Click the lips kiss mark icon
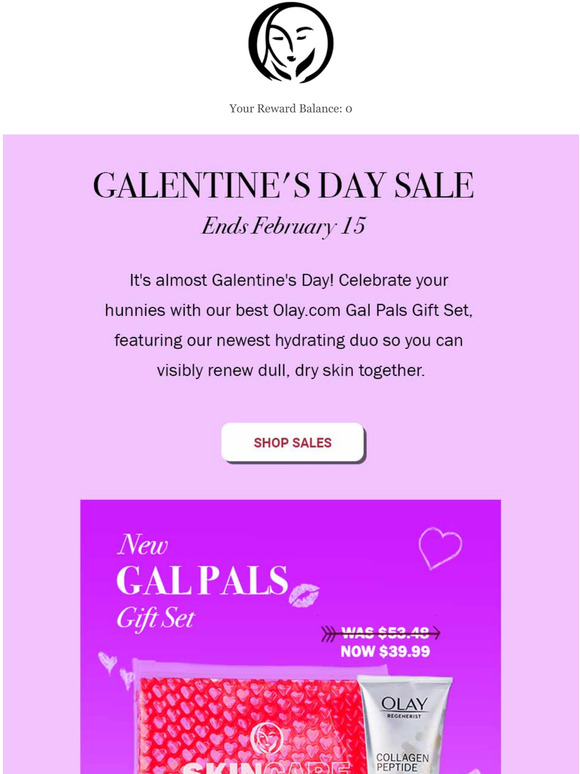 [304, 594]
